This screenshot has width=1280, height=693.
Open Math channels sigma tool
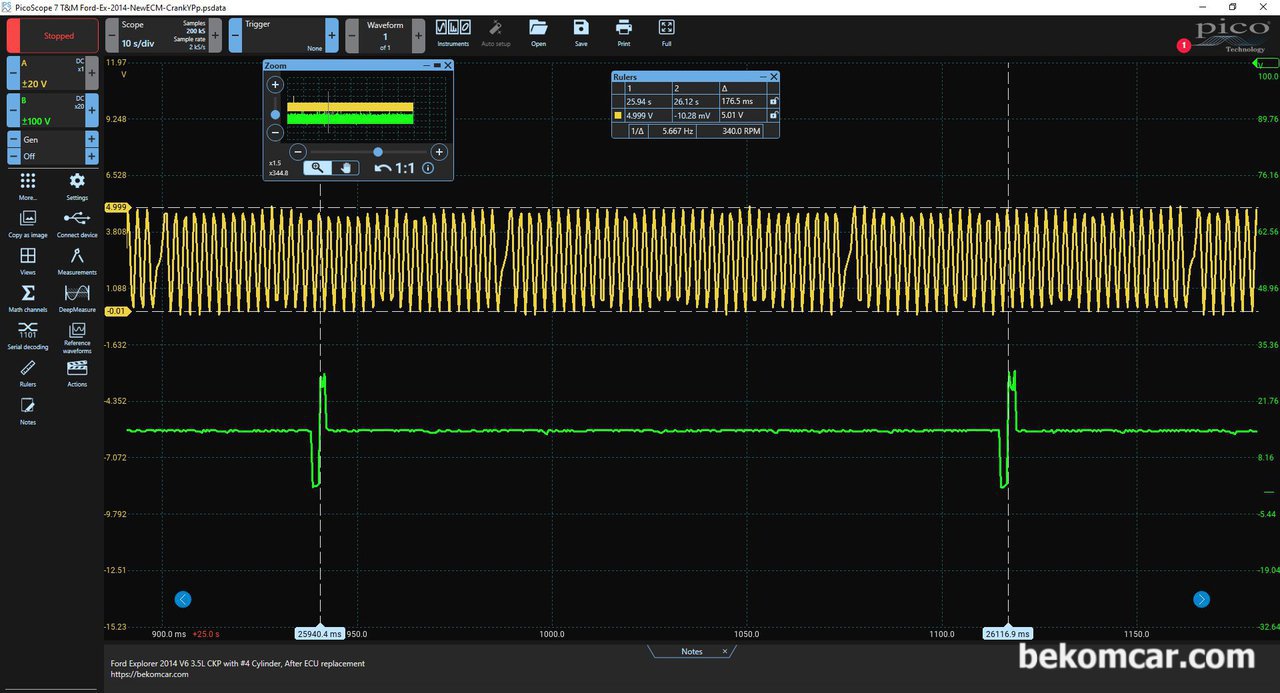28,297
